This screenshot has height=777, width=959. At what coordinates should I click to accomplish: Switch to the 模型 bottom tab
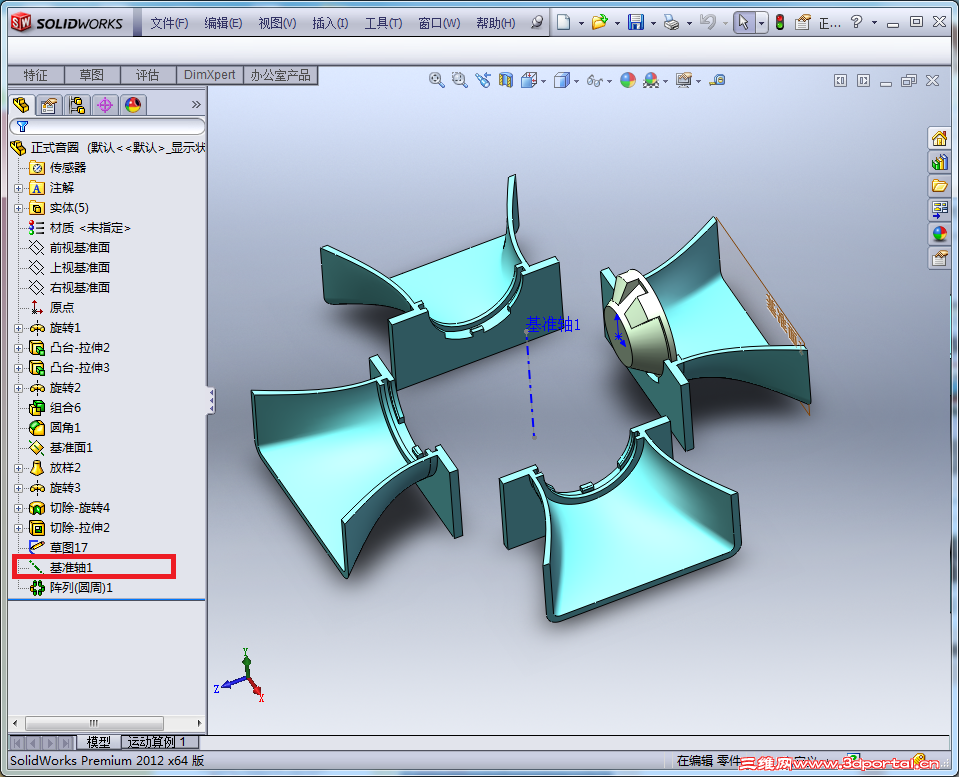pyautogui.click(x=98, y=742)
